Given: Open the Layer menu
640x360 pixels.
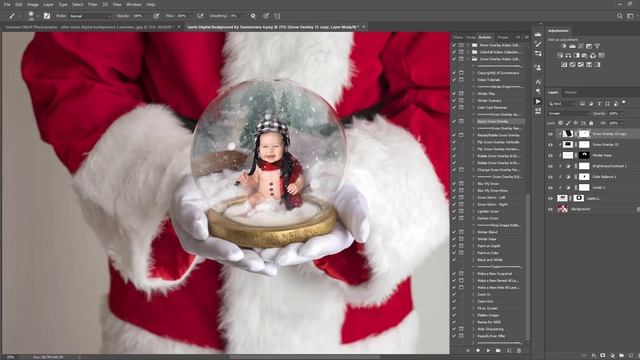Looking at the screenshot, I should (x=48, y=4).
